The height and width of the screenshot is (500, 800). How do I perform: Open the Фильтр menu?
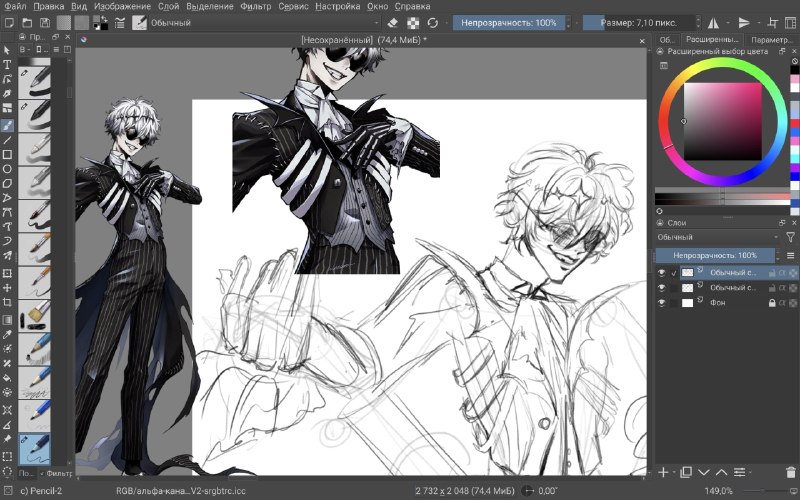click(256, 7)
